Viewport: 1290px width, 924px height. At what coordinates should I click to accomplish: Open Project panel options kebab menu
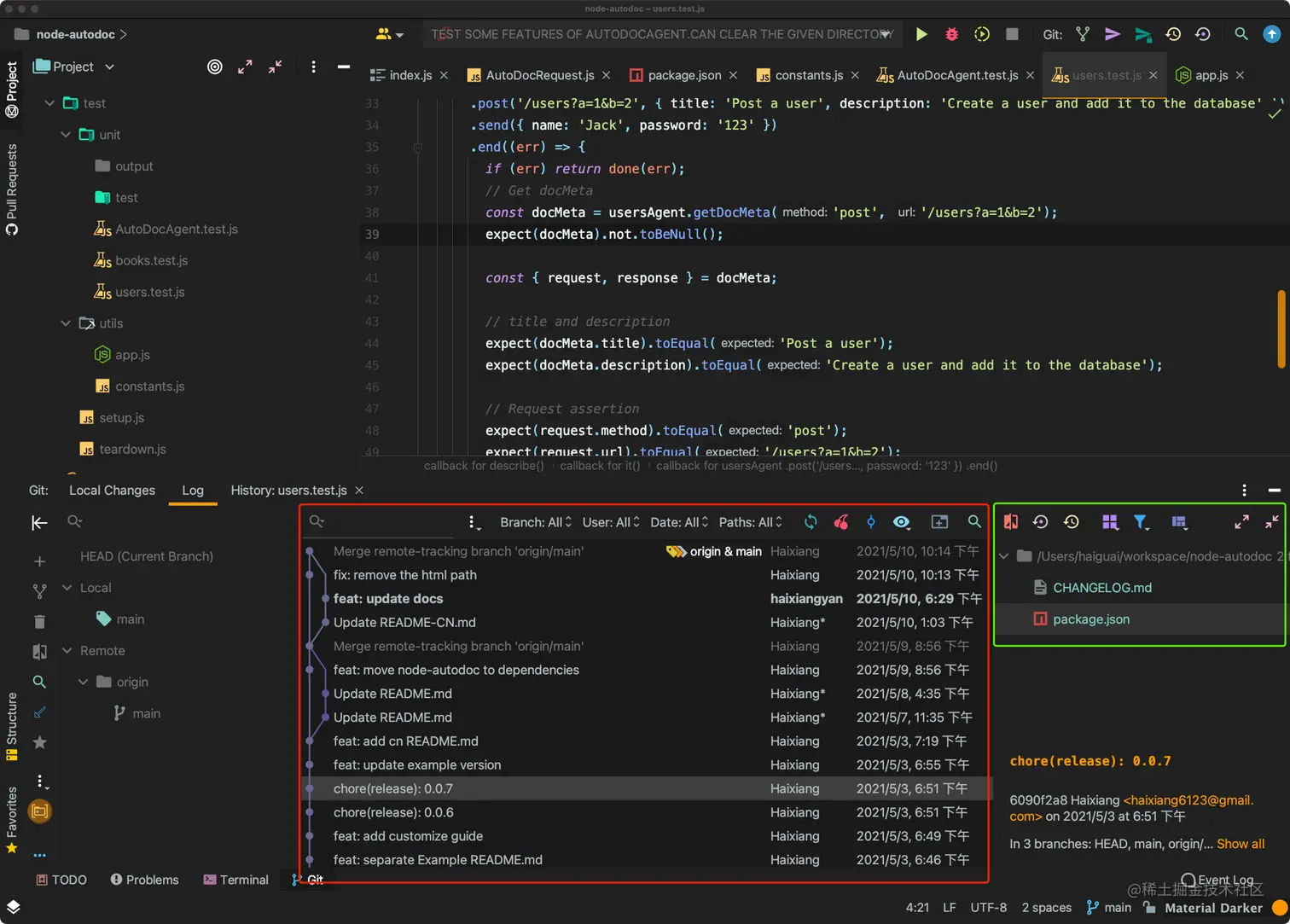(313, 67)
